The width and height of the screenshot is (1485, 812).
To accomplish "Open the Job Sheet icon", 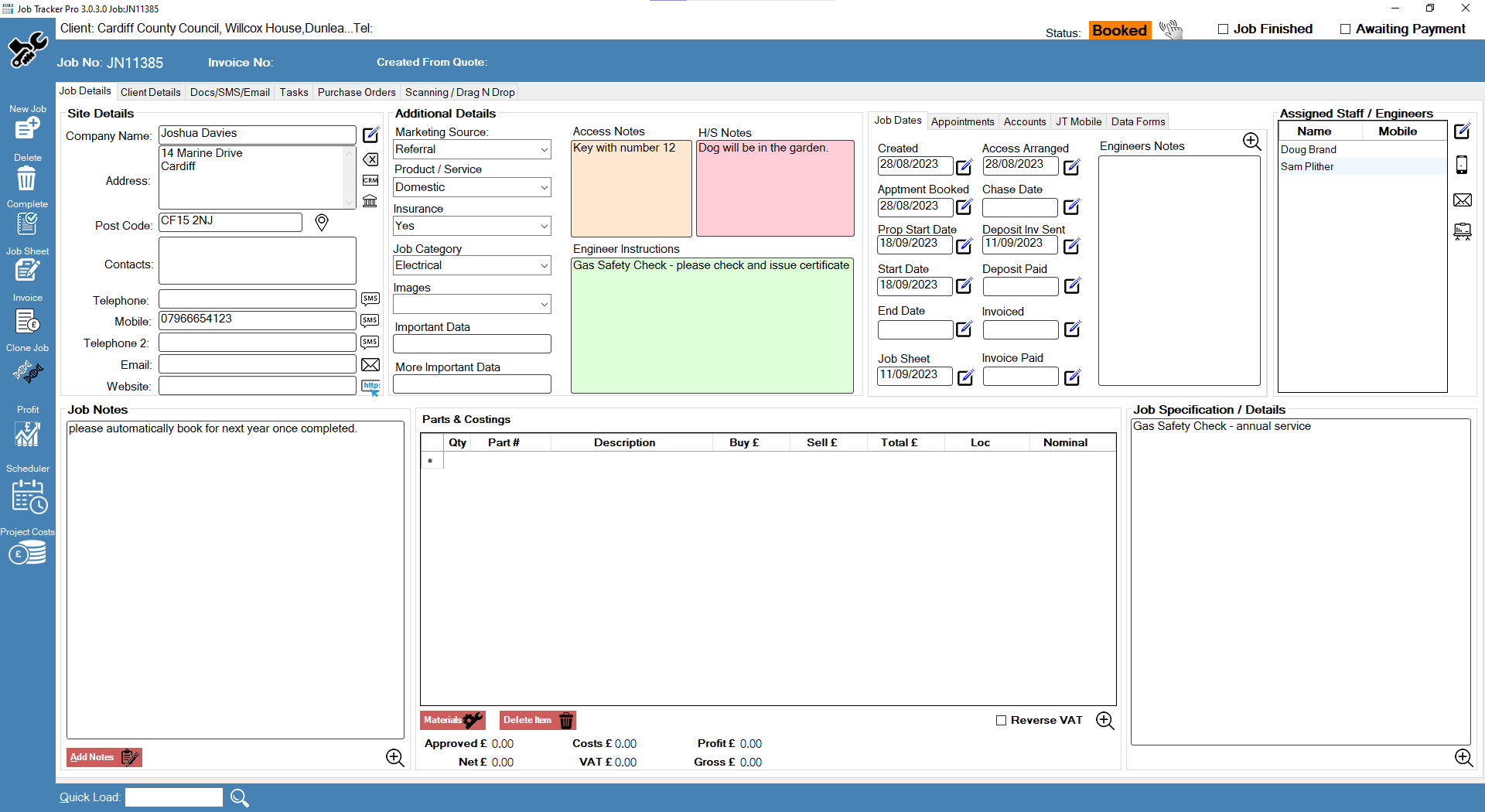I will pyautogui.click(x=26, y=271).
